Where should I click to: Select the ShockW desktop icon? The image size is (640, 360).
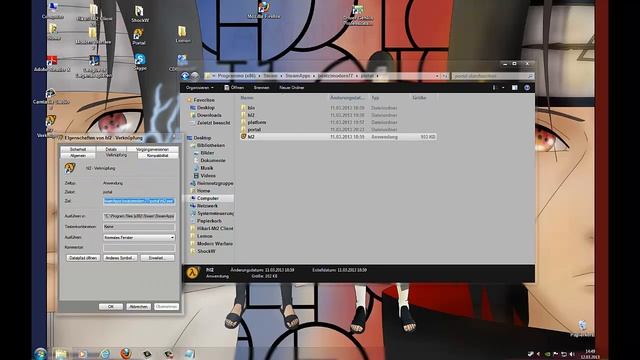click(140, 13)
